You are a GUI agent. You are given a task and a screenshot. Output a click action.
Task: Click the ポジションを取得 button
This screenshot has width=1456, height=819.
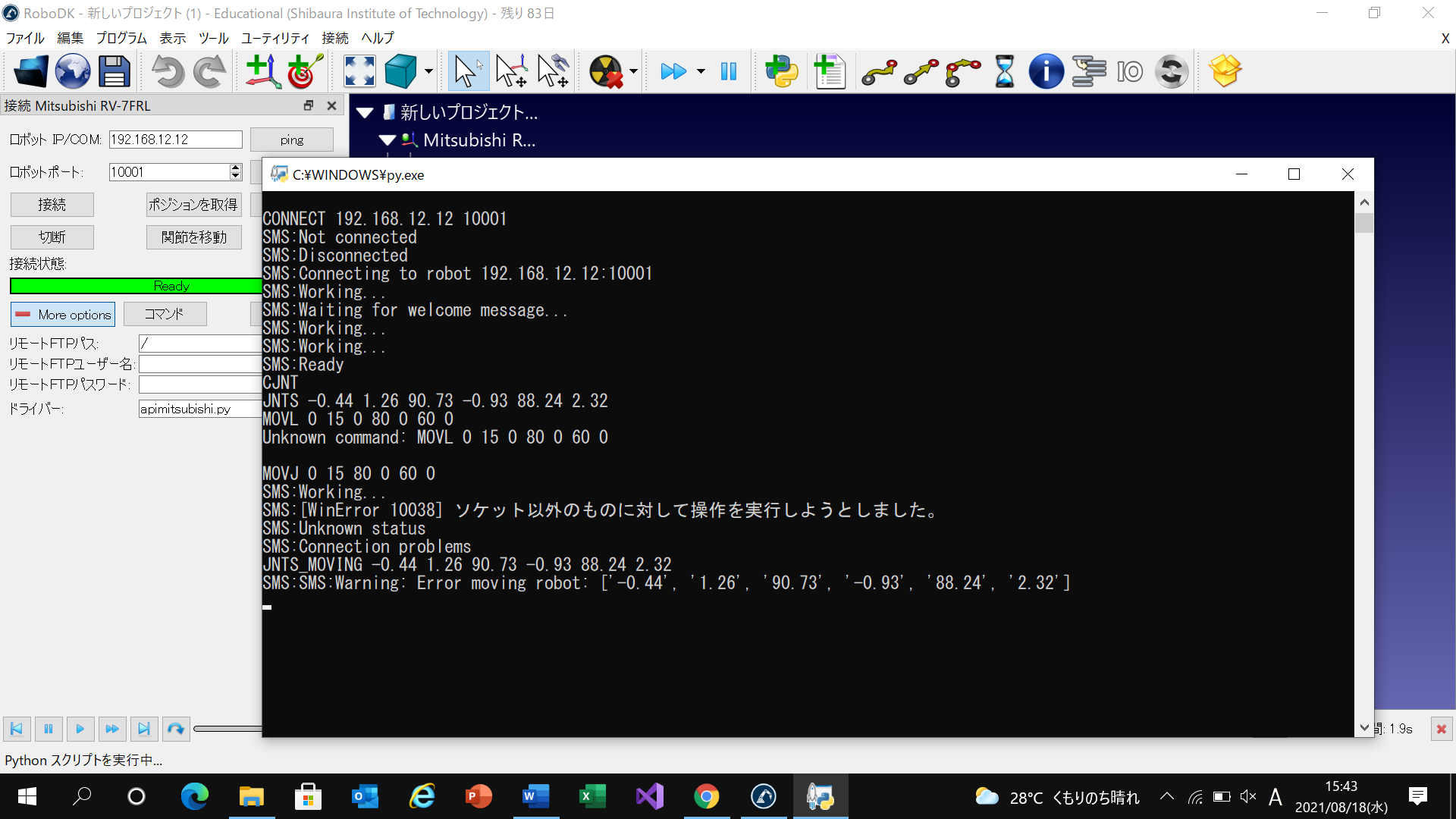point(194,205)
